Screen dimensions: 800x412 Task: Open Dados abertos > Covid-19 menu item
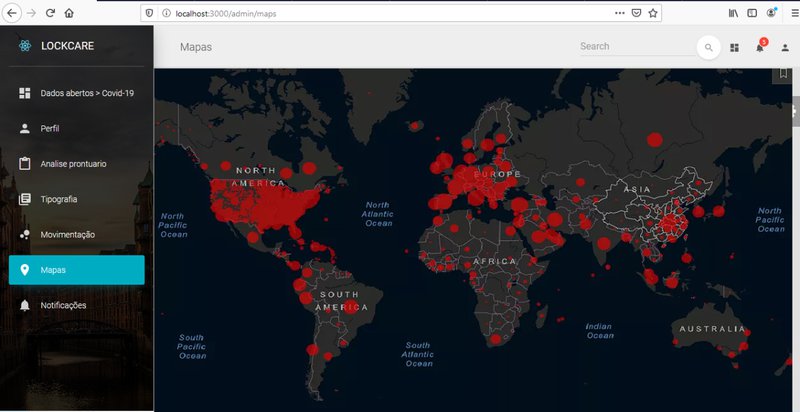pyautogui.click(x=77, y=93)
